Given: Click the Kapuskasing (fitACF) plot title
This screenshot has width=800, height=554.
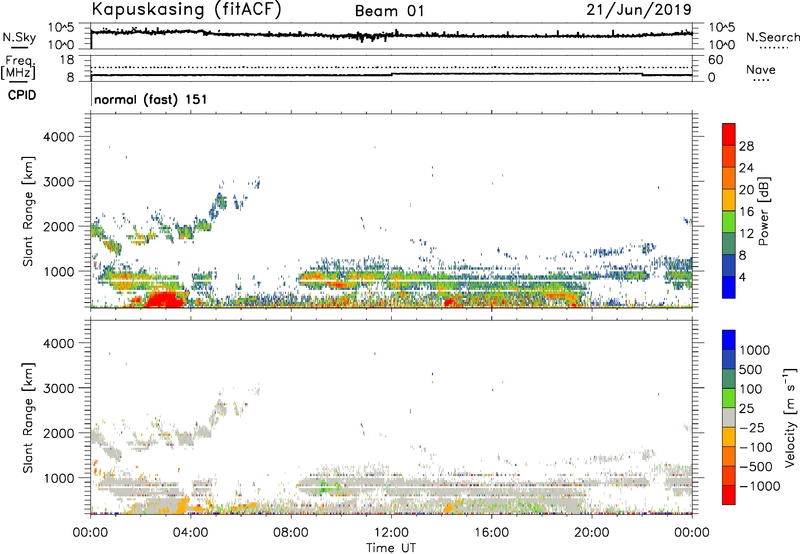Looking at the screenshot, I should point(186,9).
